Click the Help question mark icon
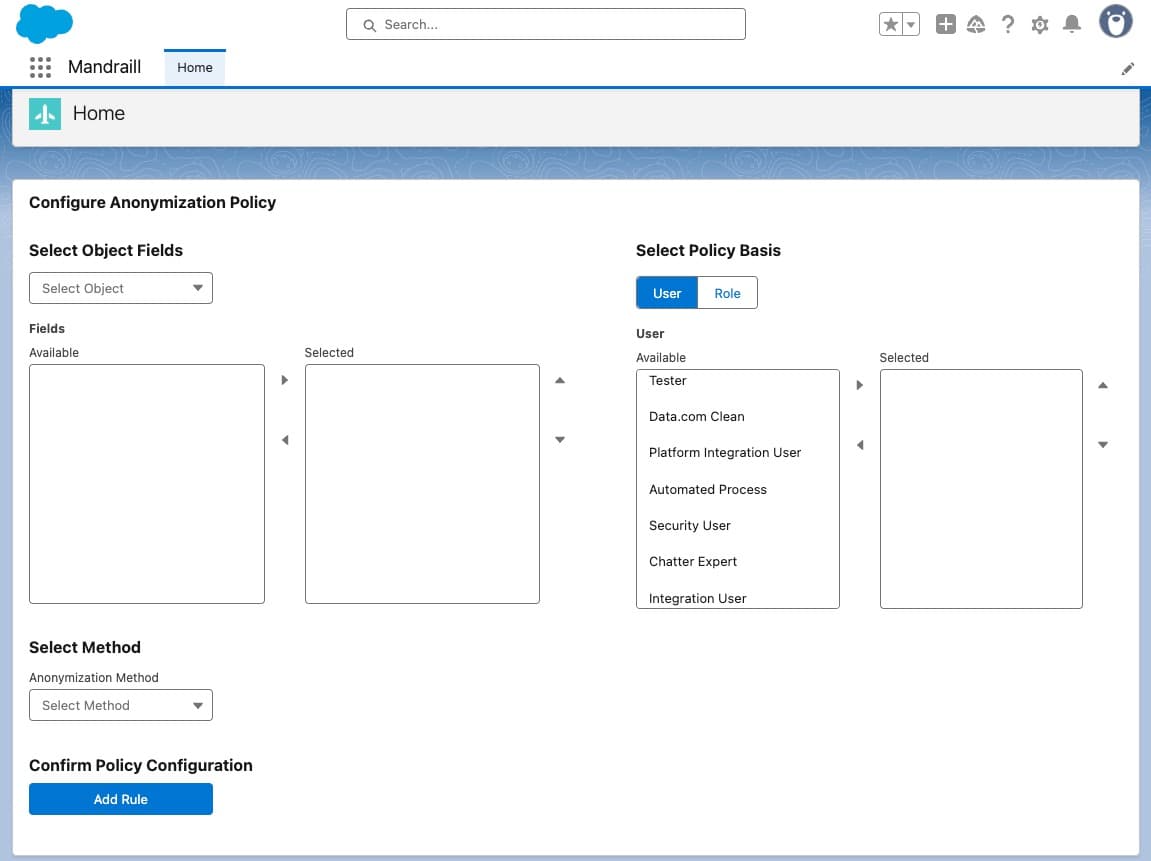The image size is (1151, 861). click(1008, 25)
